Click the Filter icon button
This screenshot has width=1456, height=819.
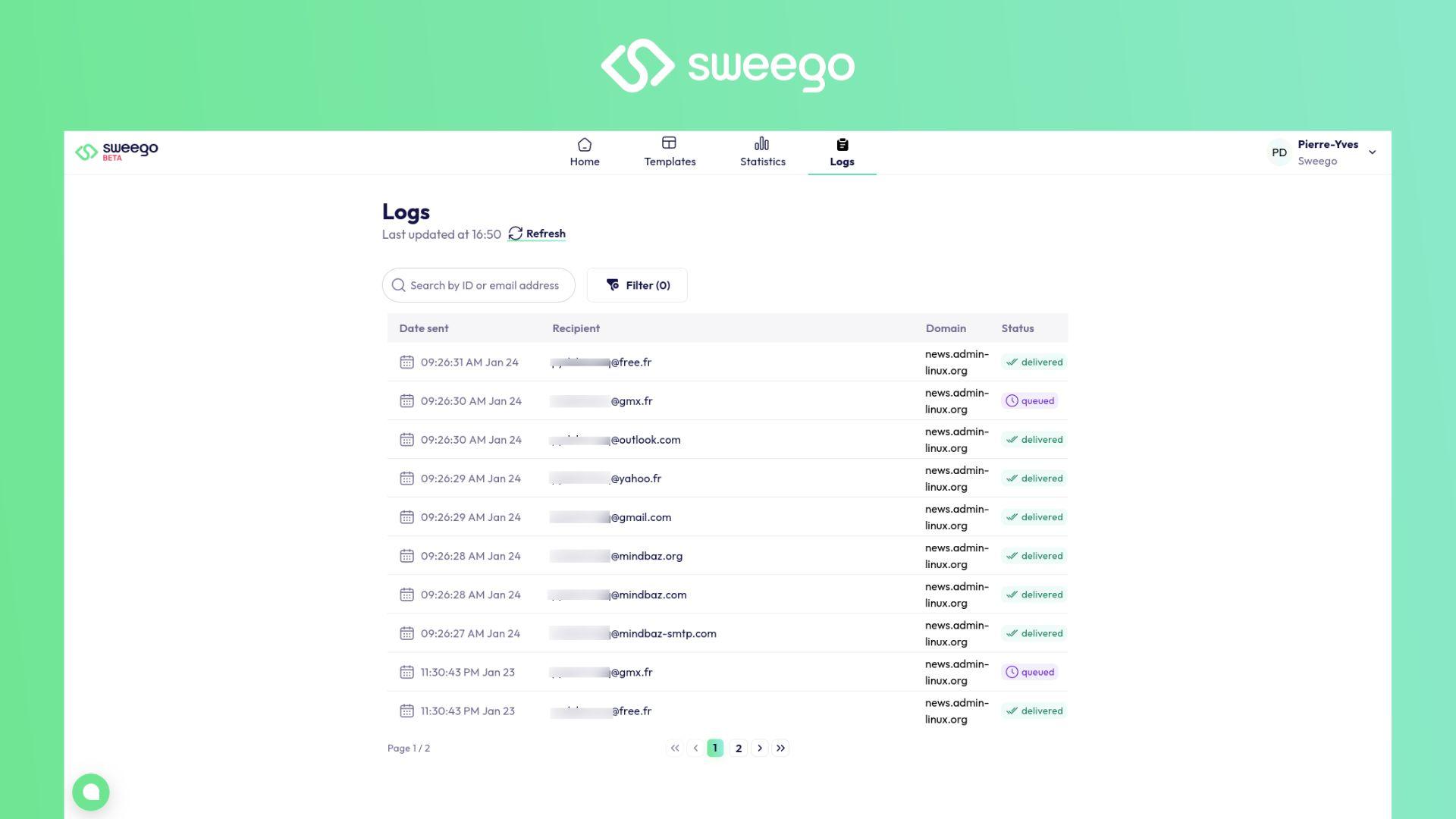coord(613,285)
